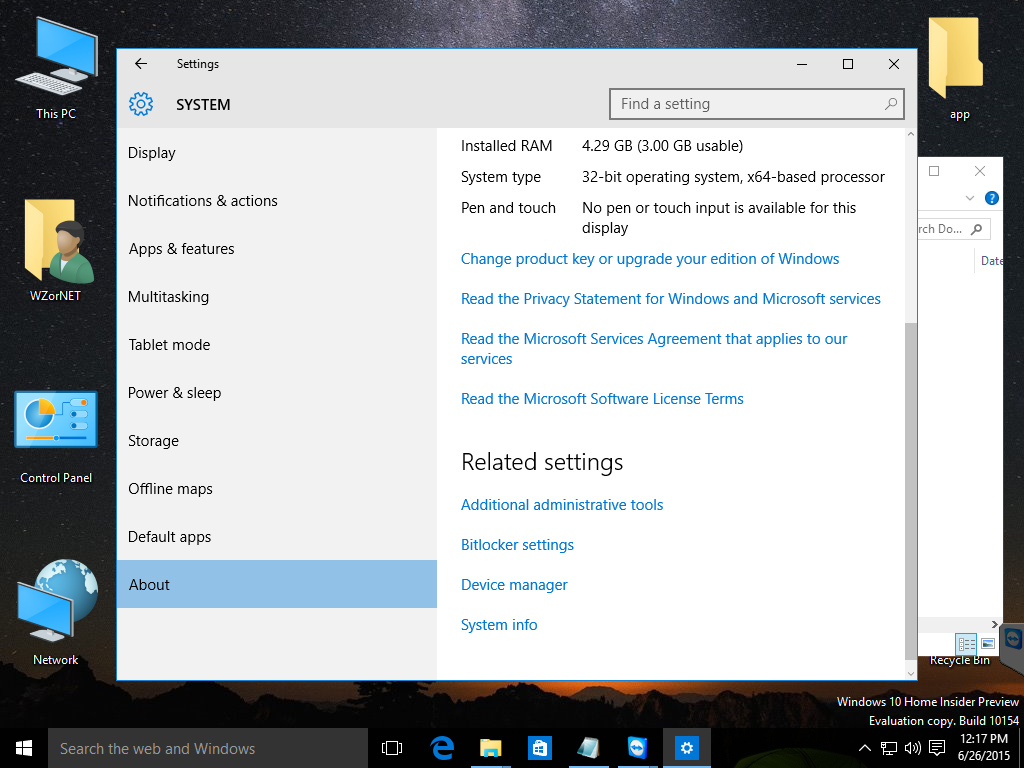The width and height of the screenshot is (1024, 768).
Task: Open the Privacy Statement link
Action: [671, 298]
